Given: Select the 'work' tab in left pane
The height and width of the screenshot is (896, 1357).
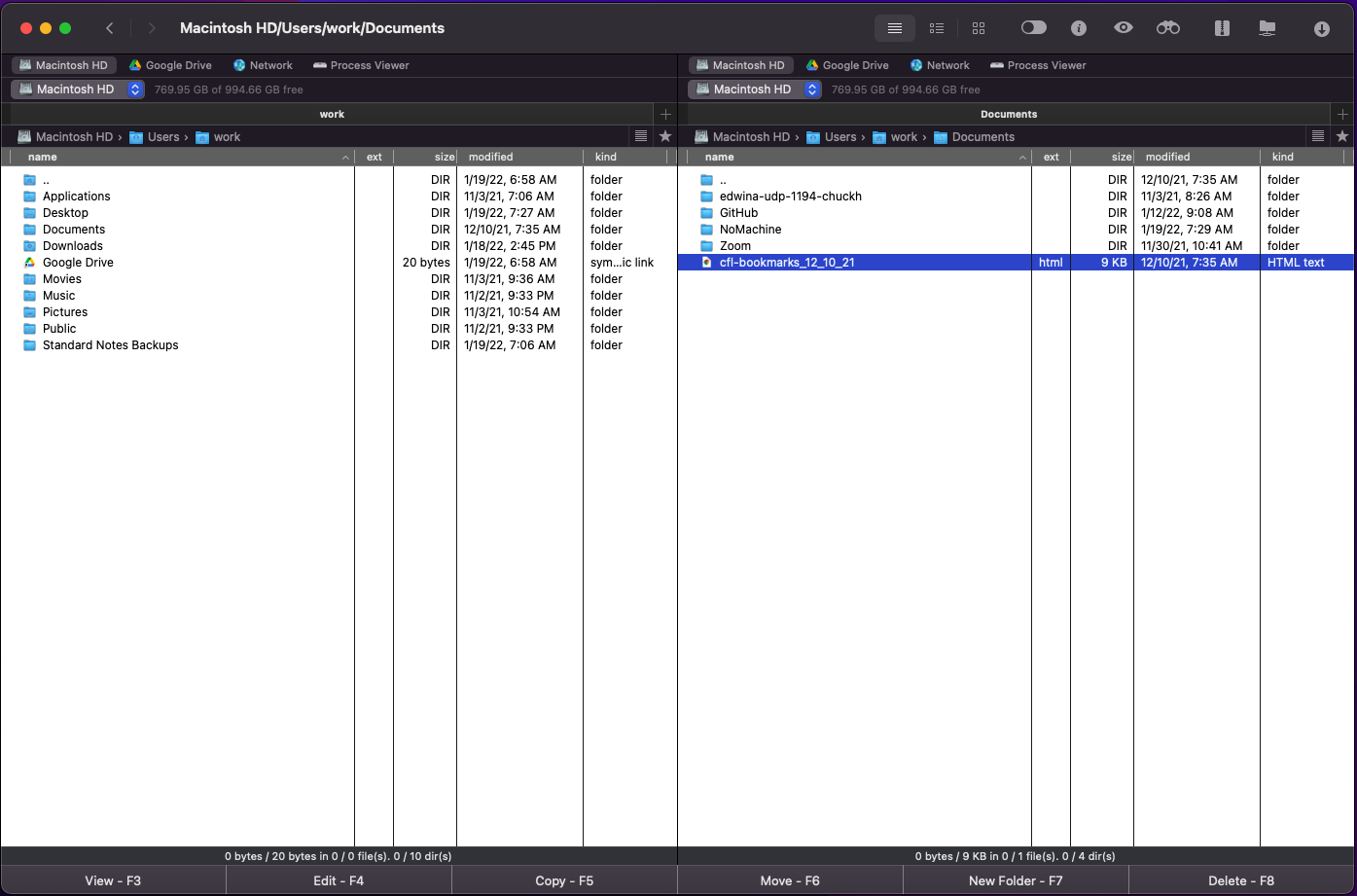Looking at the screenshot, I should pyautogui.click(x=332, y=114).
